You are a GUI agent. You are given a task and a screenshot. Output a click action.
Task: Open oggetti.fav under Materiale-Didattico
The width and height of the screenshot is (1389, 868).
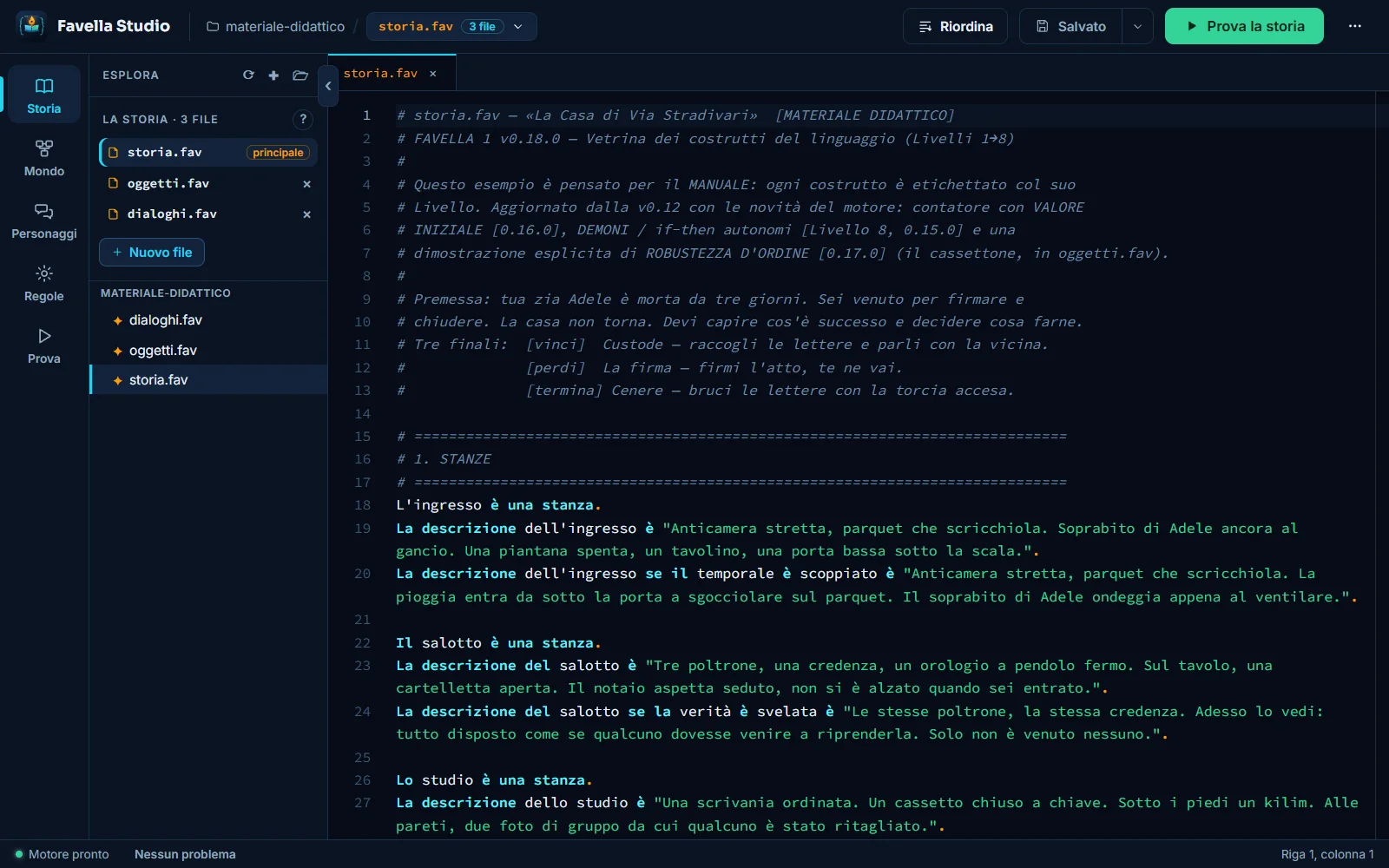208,351
